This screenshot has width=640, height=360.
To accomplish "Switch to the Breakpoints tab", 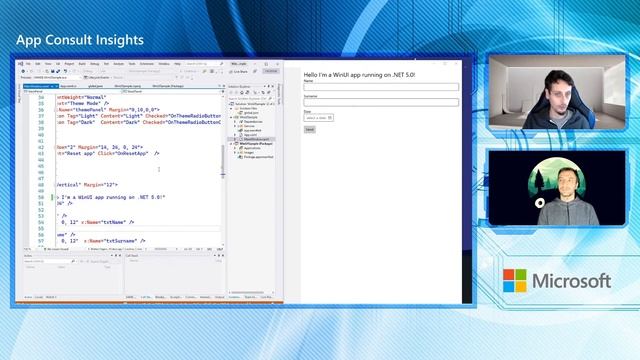I will [161, 297].
